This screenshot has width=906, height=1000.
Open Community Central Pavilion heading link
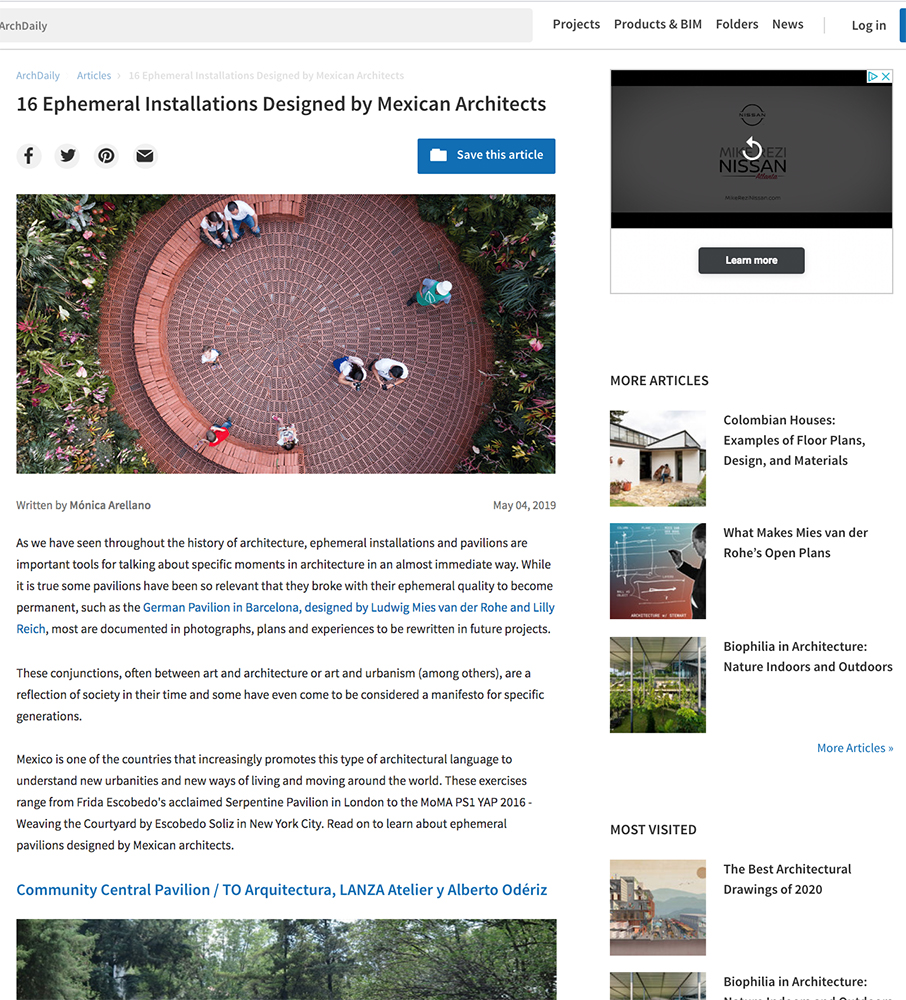coord(282,890)
